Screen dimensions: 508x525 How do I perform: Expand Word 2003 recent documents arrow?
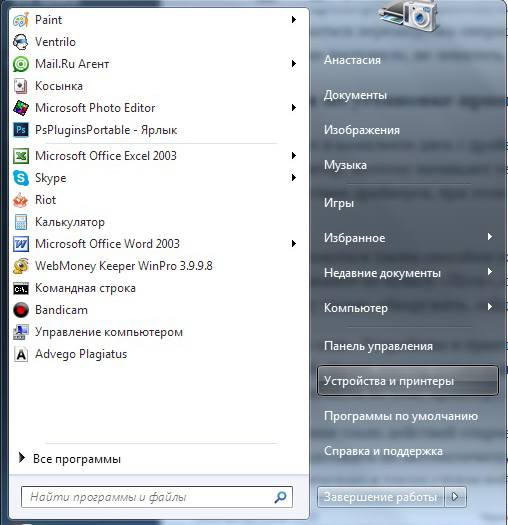(294, 243)
